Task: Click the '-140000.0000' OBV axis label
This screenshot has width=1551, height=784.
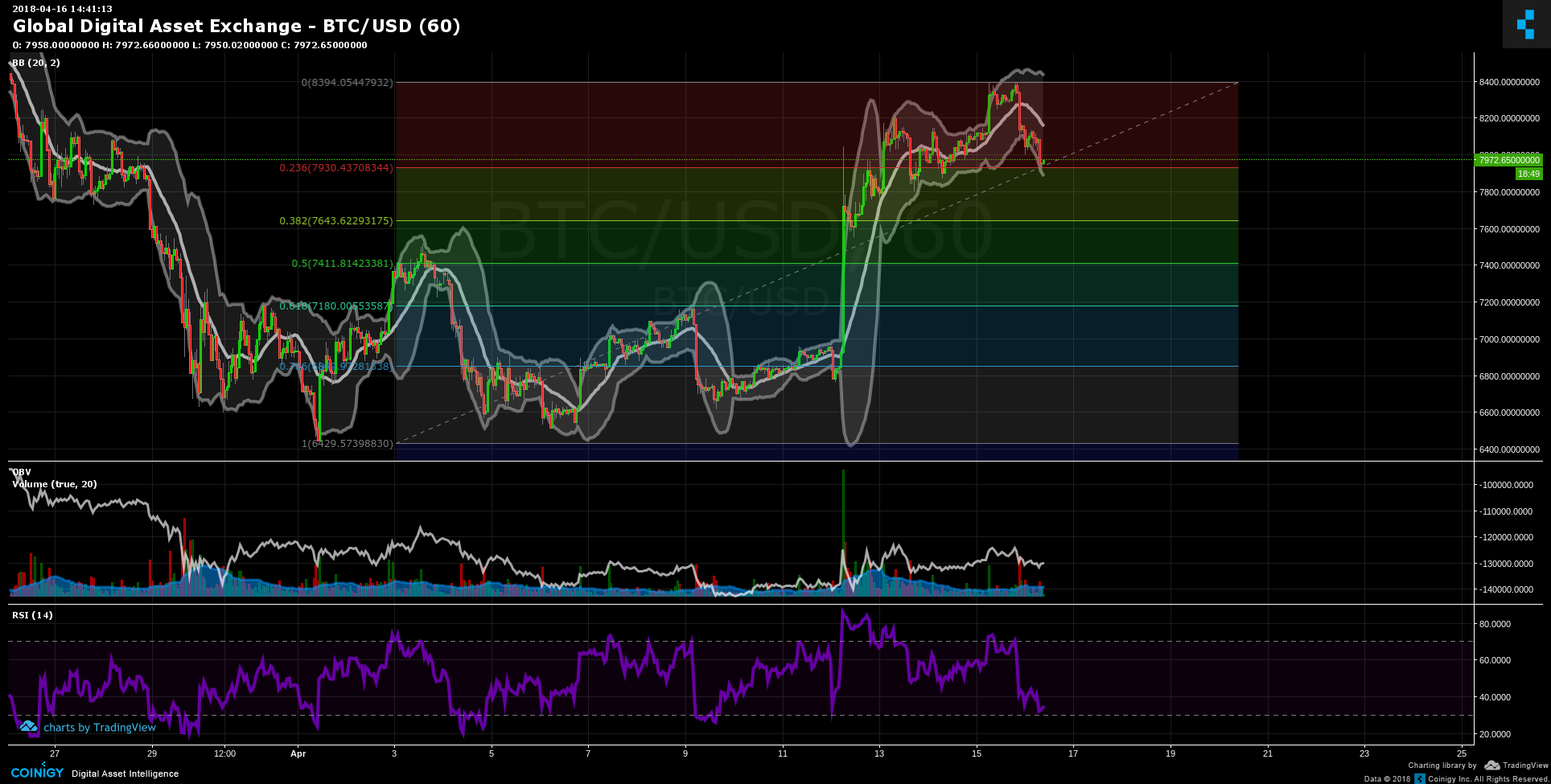Action: [1505, 590]
